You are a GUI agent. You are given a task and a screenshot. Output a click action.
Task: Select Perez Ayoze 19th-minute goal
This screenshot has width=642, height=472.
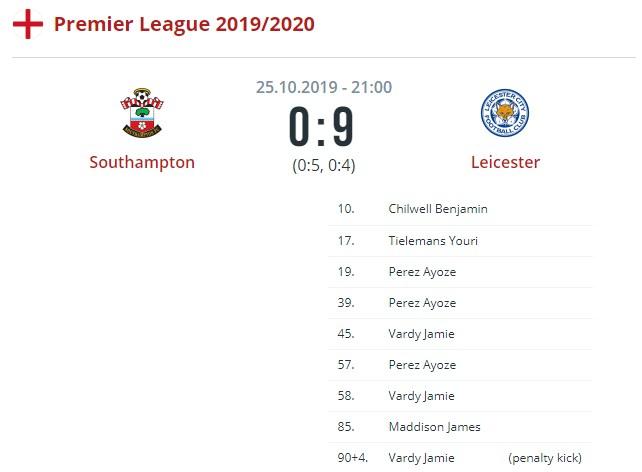click(x=422, y=272)
